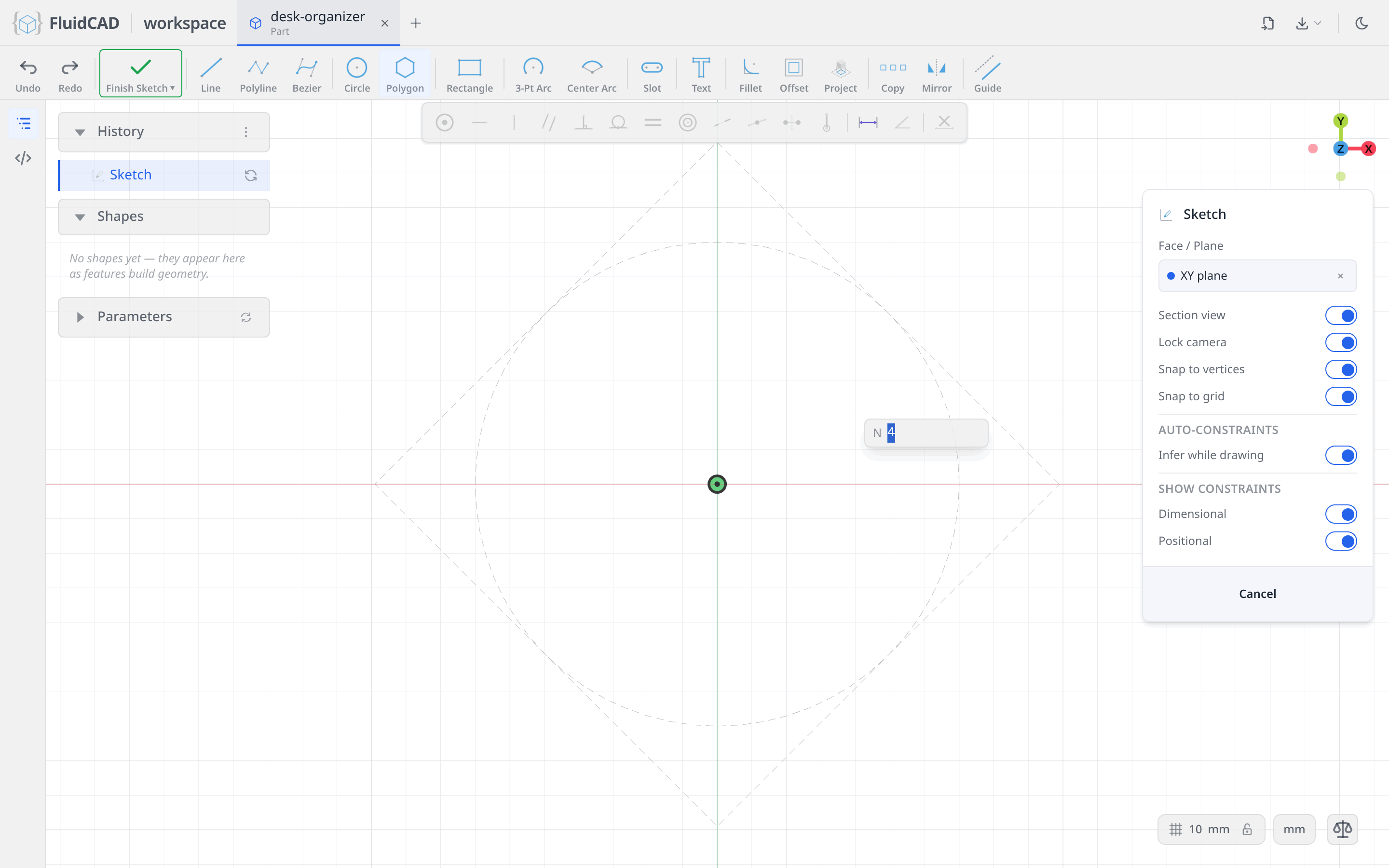Select the Rectangle tool
The image size is (1389, 868).
469,75
